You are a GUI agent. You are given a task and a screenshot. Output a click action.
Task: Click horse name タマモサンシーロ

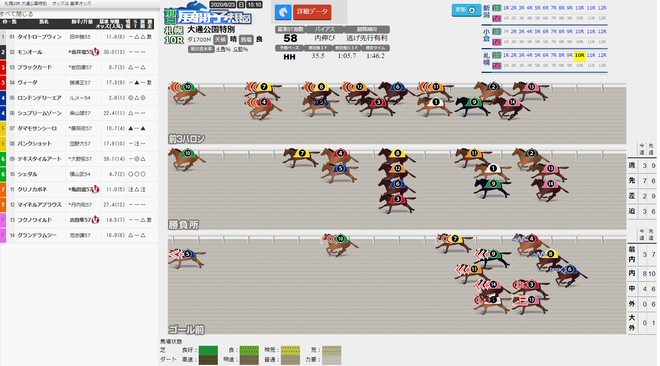(37, 128)
